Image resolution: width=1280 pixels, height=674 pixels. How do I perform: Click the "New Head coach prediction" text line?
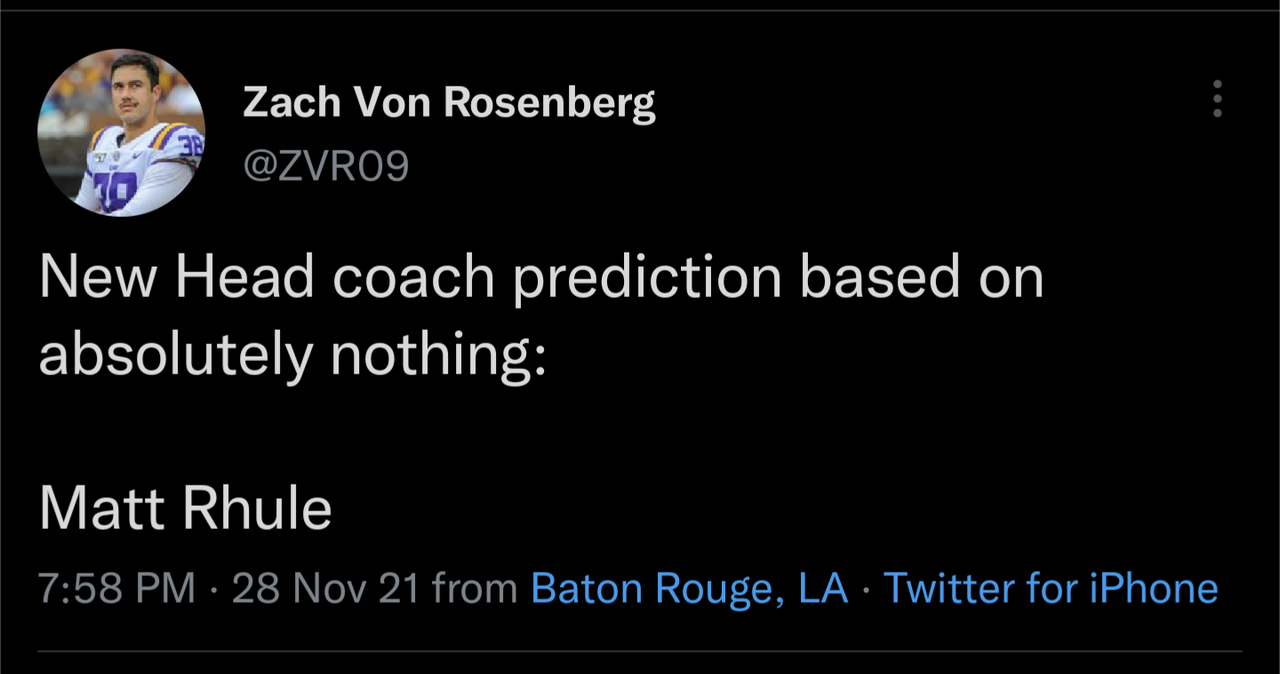coord(541,277)
